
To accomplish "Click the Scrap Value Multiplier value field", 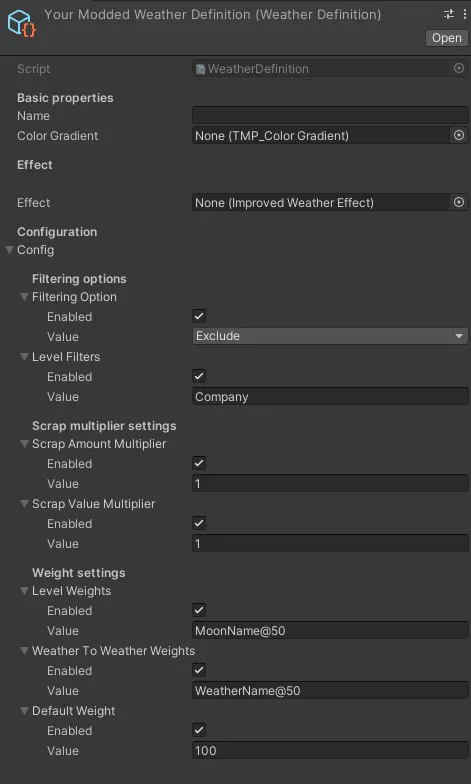I will pos(330,544).
